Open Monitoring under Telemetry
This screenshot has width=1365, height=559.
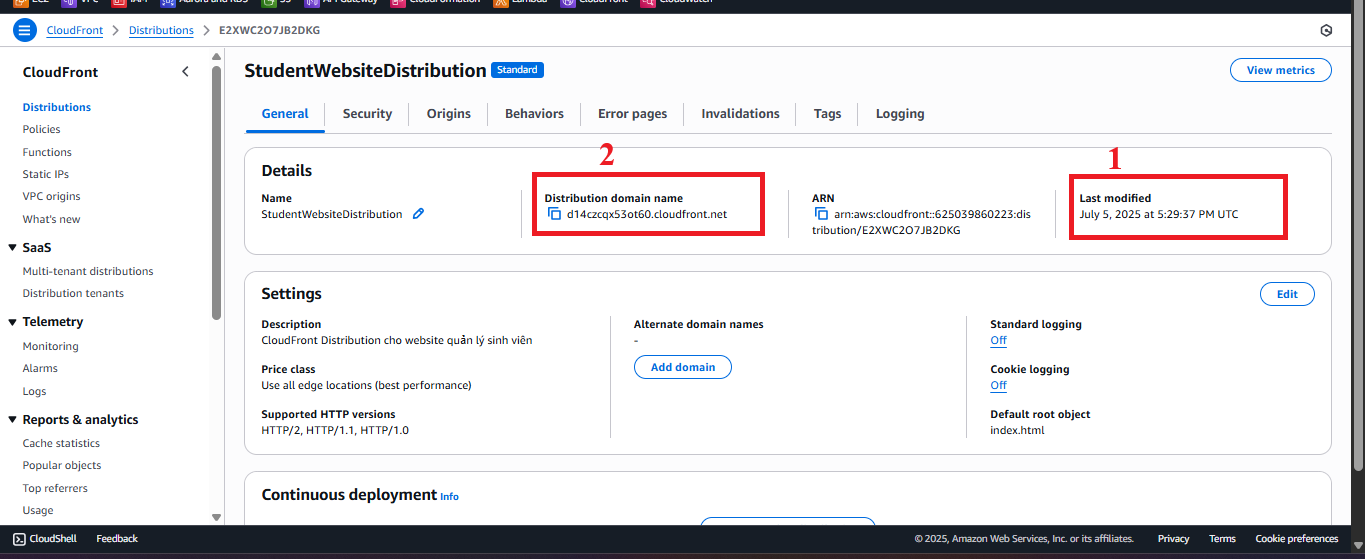tap(50, 346)
